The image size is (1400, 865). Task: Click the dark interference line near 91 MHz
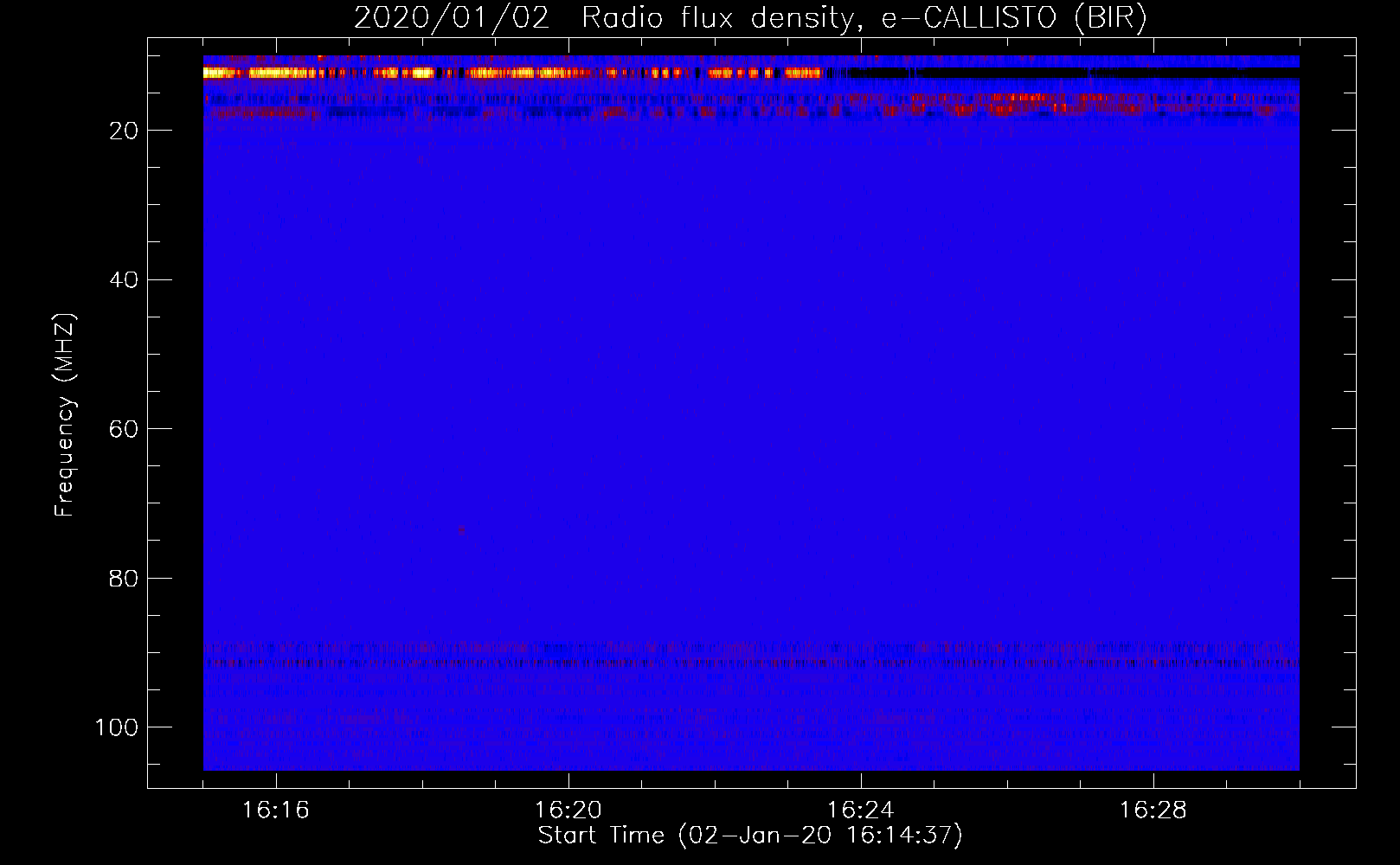[x=751, y=663]
